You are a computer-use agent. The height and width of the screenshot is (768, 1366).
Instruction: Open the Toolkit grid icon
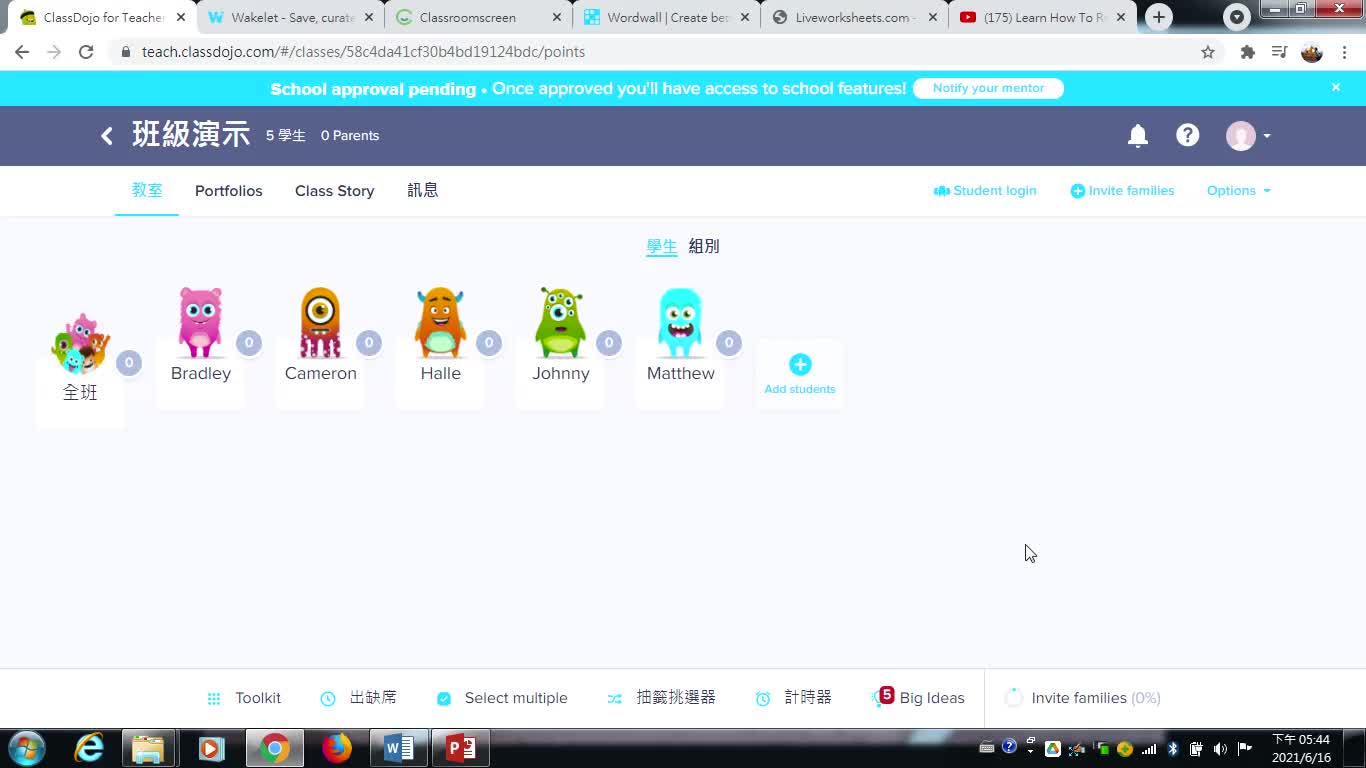point(214,699)
